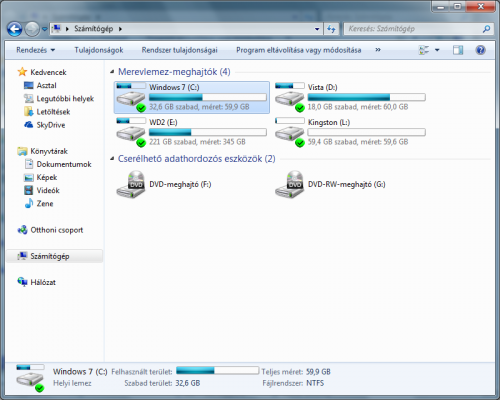Open the address bar history dropdown
500x400 pixels.
tap(317, 29)
